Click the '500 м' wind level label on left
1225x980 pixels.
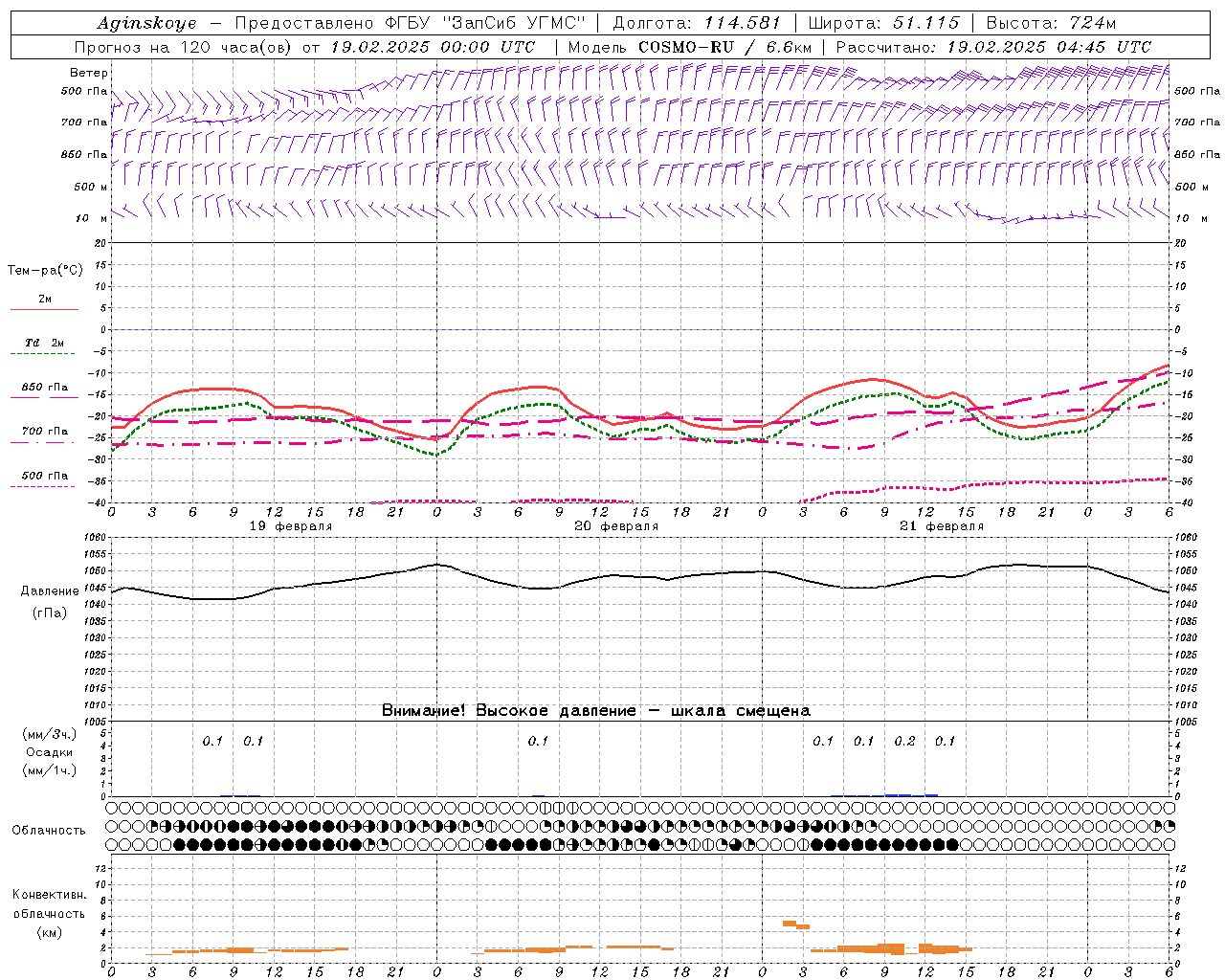(x=91, y=187)
